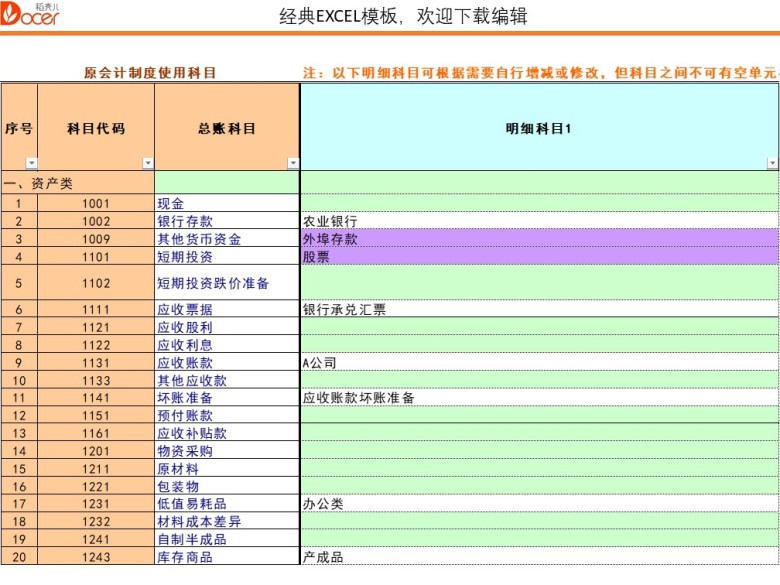The height and width of the screenshot is (585, 780).
Task: Click the account code cell 1001
Action: (96, 203)
